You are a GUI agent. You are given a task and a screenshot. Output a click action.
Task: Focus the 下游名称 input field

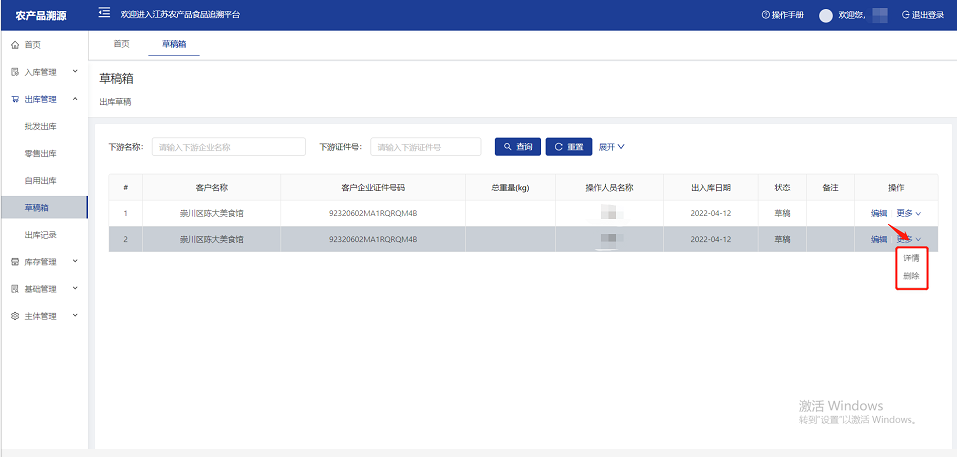228,147
